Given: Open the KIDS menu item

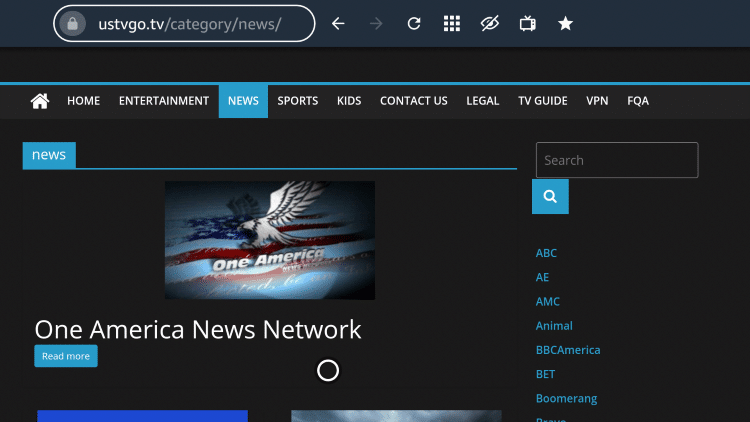Looking at the screenshot, I should click(349, 101).
